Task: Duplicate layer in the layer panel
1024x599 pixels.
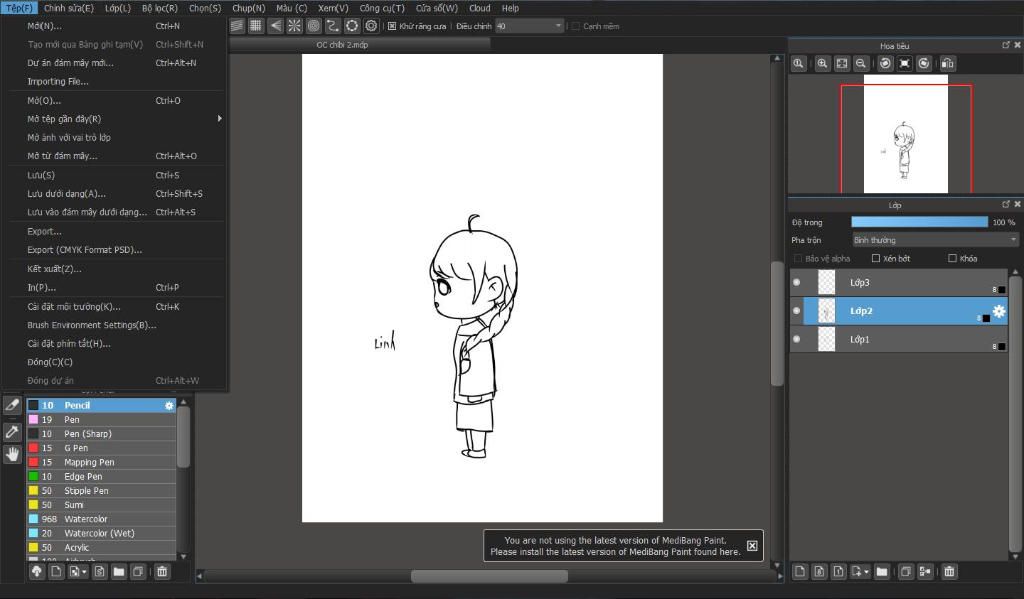Action: pyautogui.click(x=906, y=572)
